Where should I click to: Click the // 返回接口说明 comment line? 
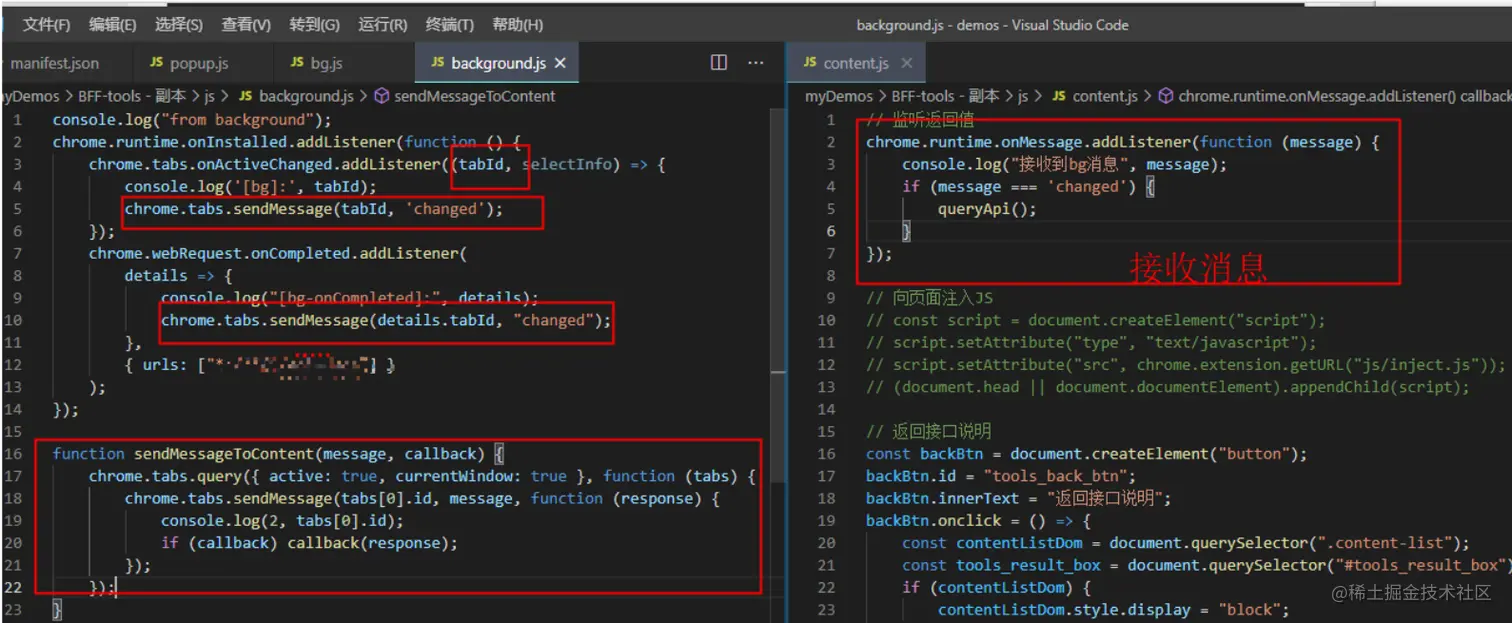click(x=928, y=431)
